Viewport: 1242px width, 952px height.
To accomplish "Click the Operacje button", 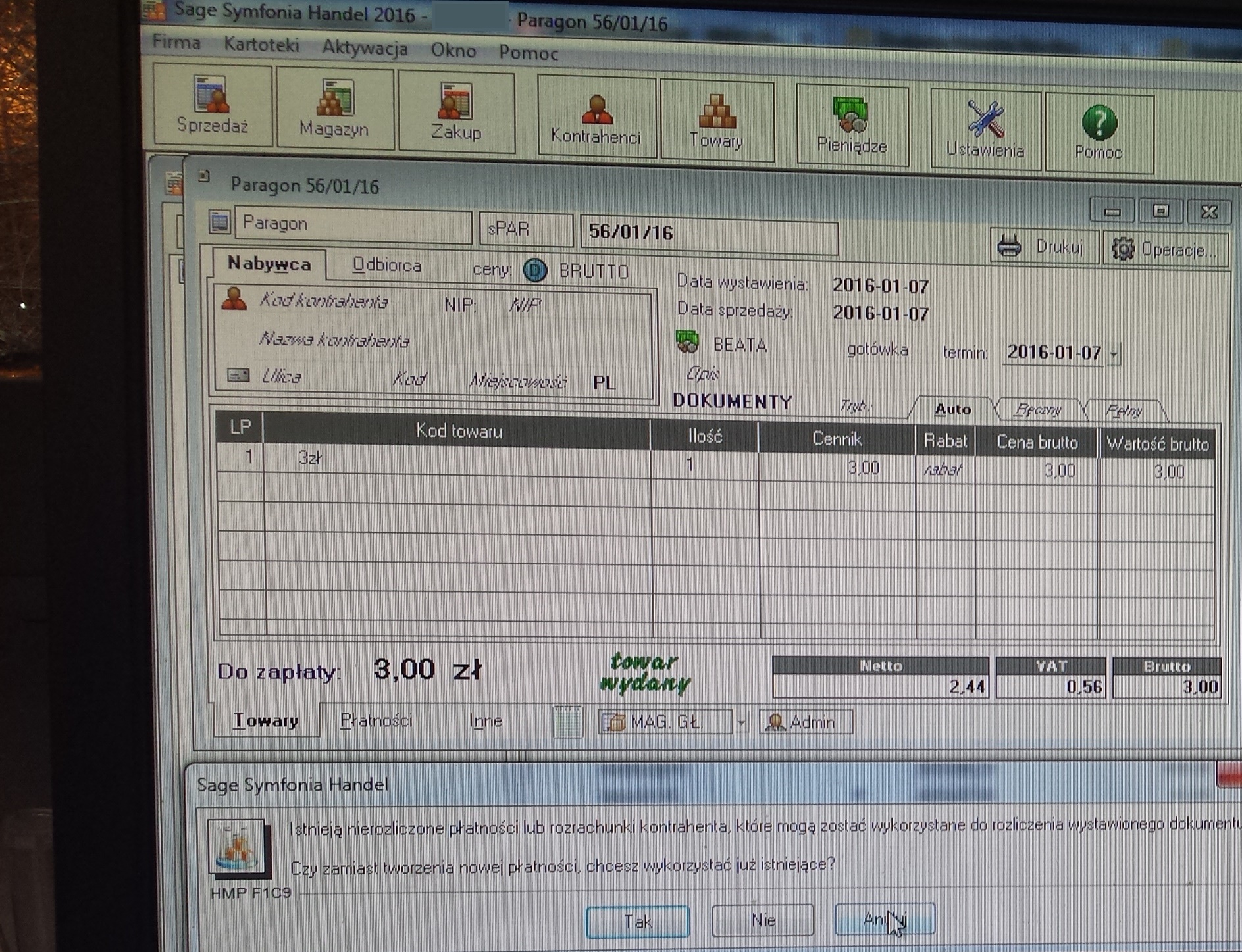I will (x=1166, y=249).
